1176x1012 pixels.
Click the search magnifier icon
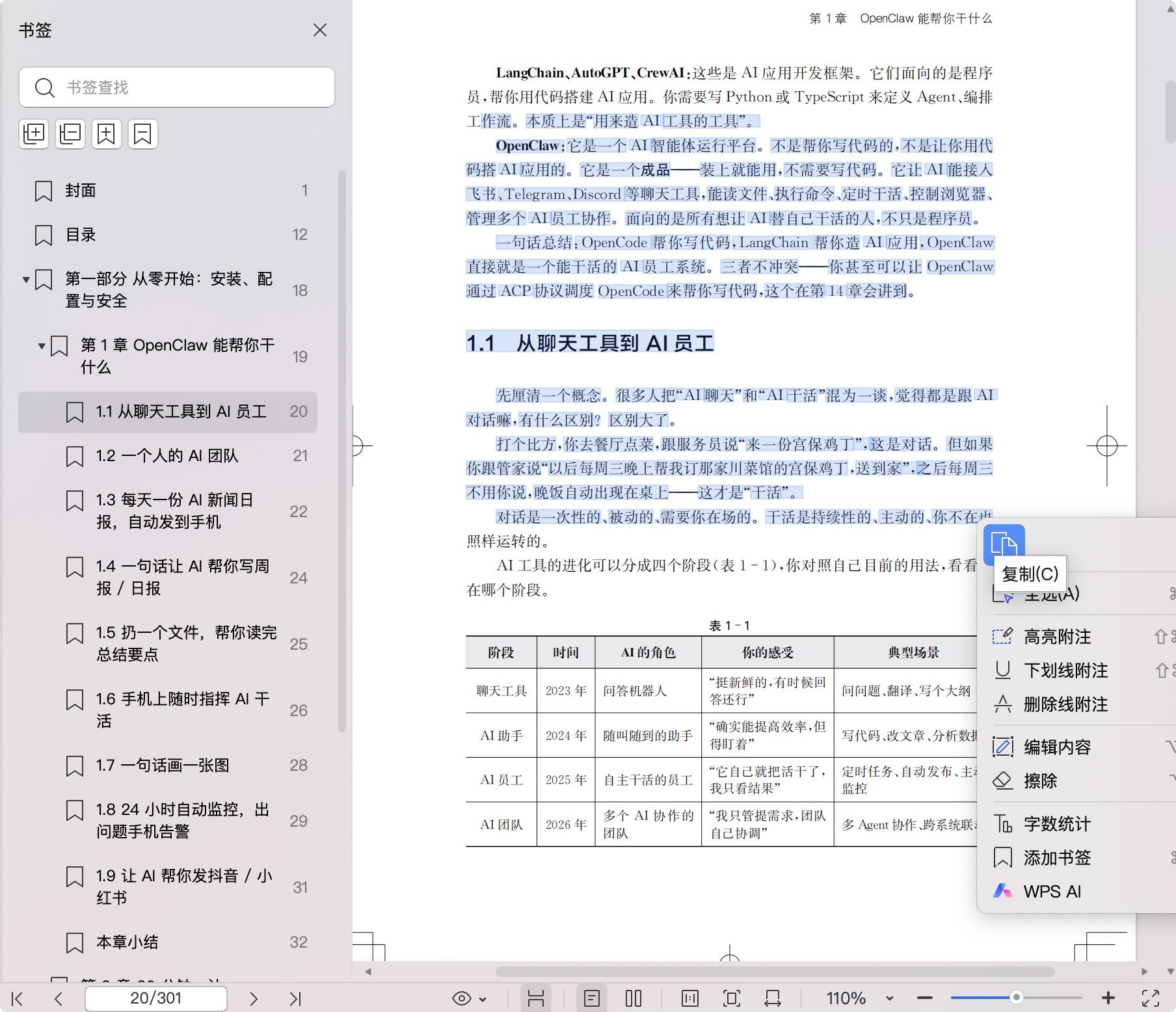[x=44, y=87]
